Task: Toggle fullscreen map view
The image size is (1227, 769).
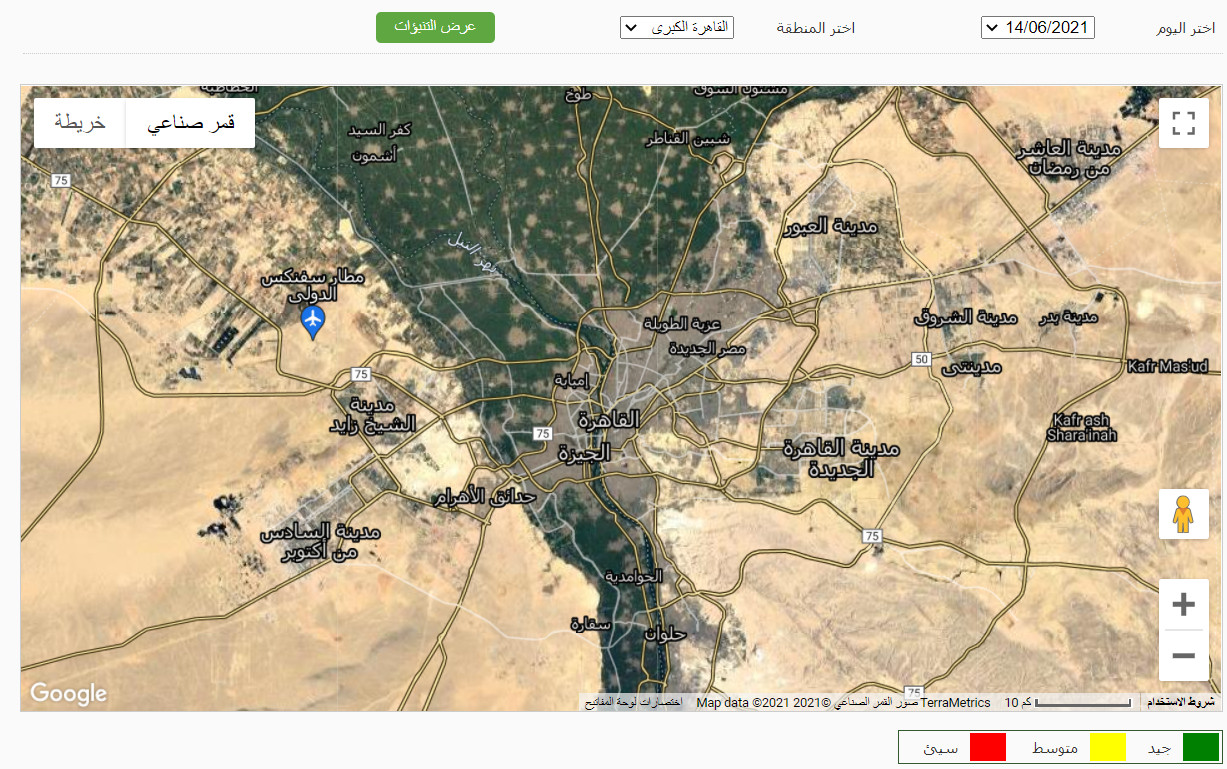Action: pyautogui.click(x=1183, y=124)
